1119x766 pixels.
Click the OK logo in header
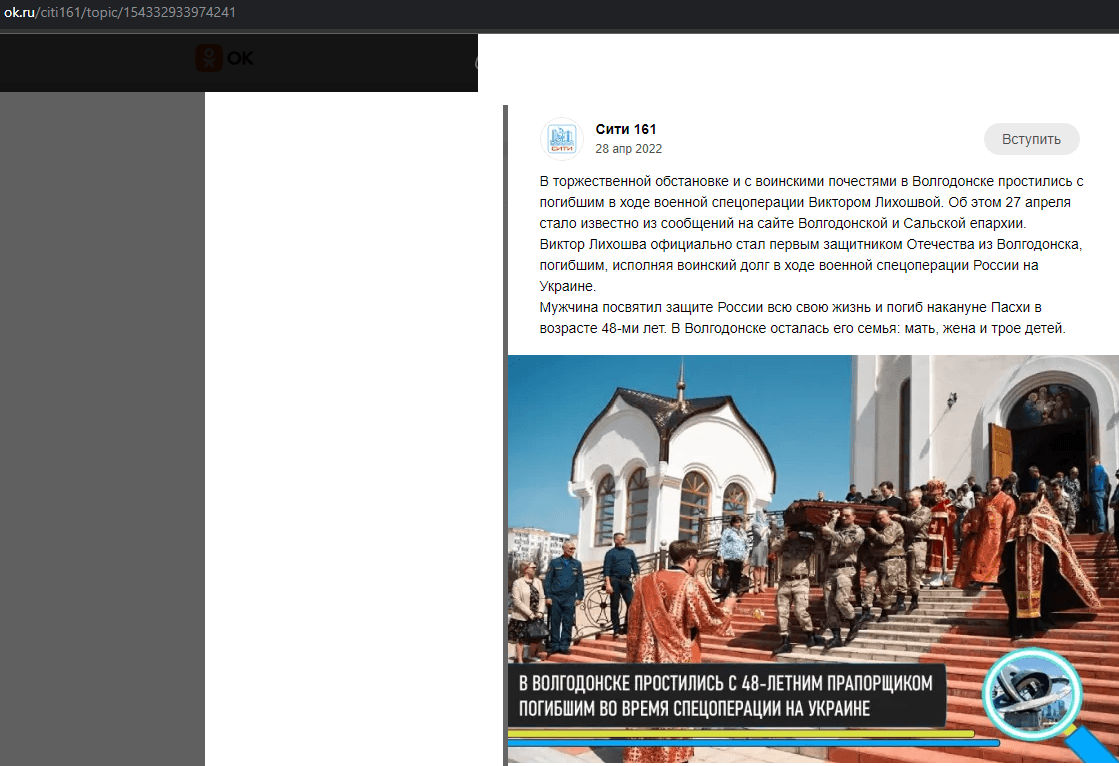225,58
